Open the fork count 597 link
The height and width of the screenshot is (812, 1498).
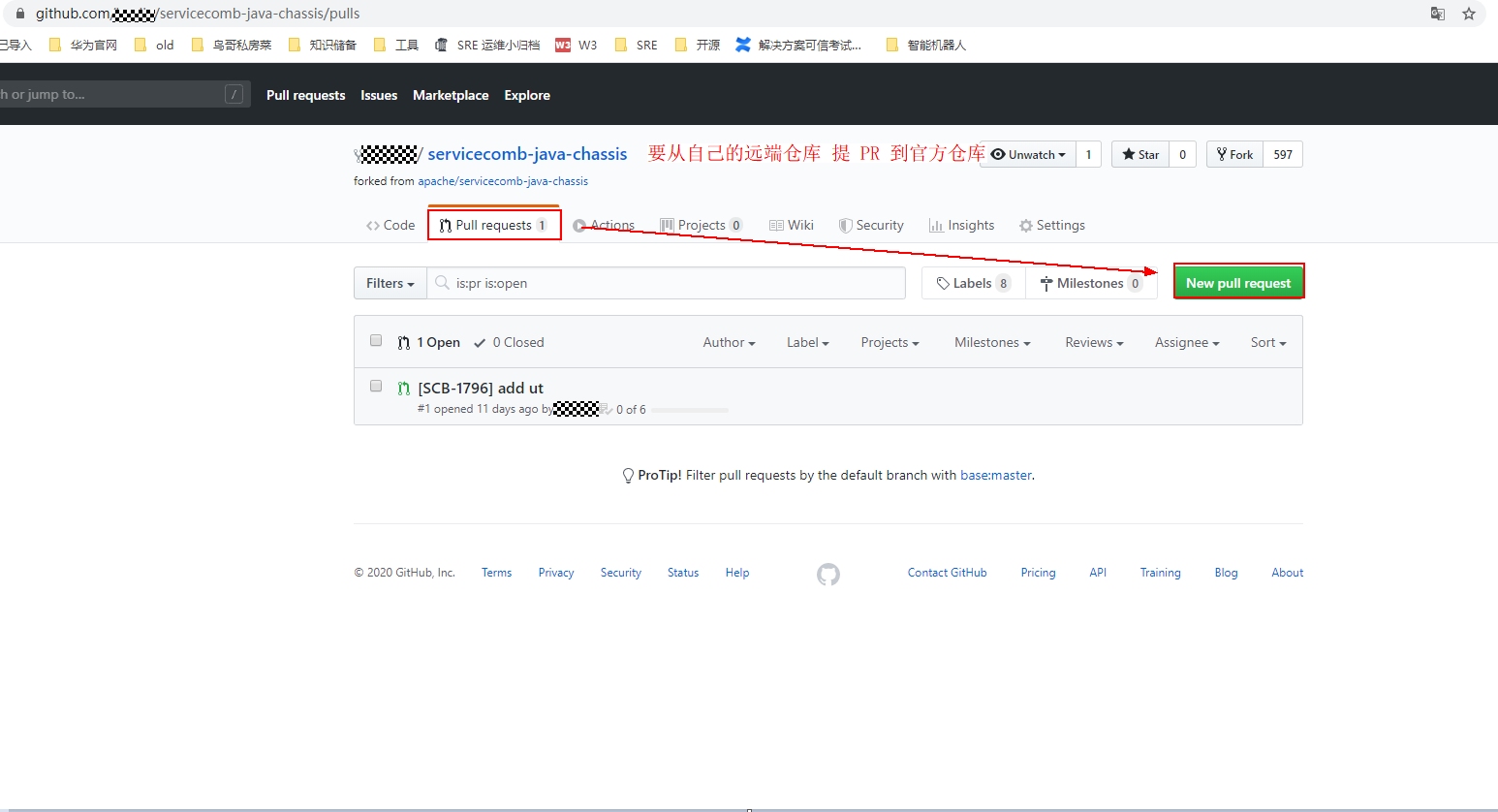(1283, 154)
